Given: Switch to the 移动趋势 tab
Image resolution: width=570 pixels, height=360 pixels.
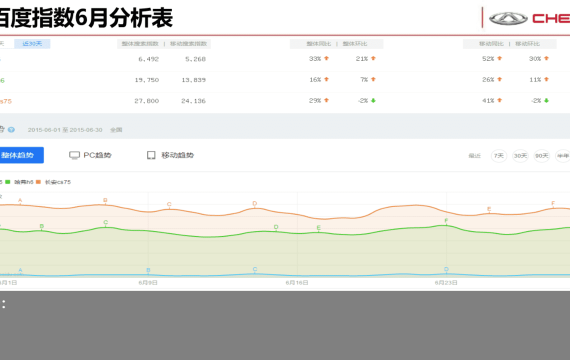Looking at the screenshot, I should [x=170, y=156].
